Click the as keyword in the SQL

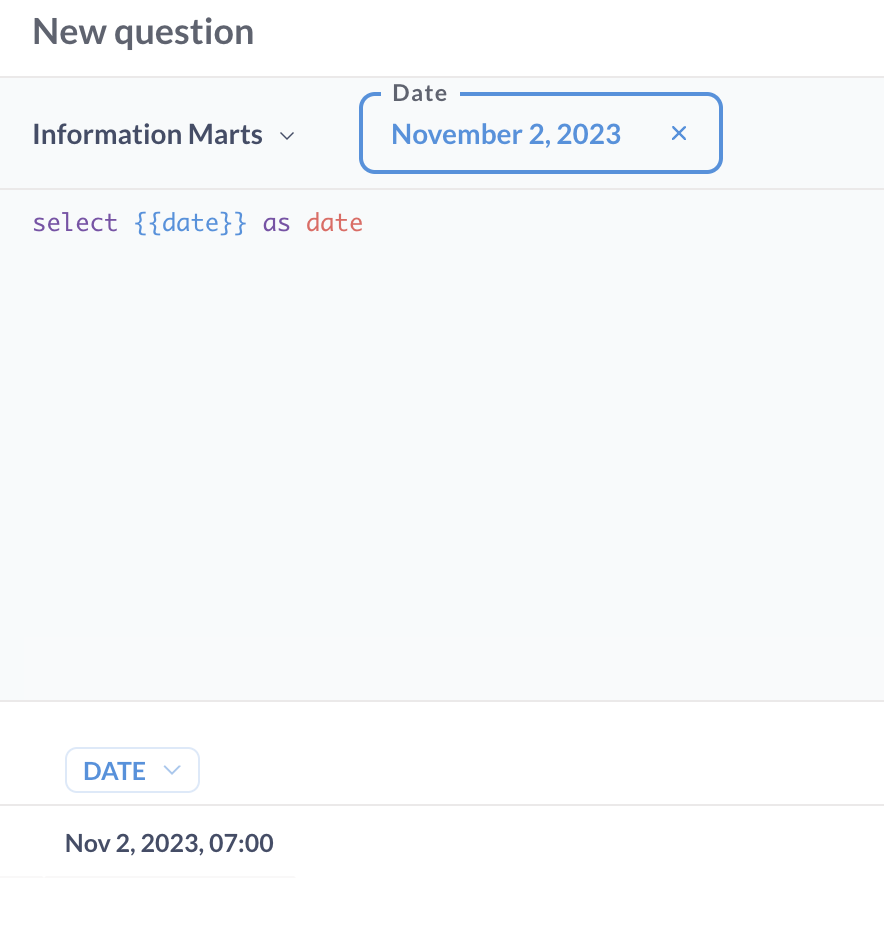[x=276, y=222]
